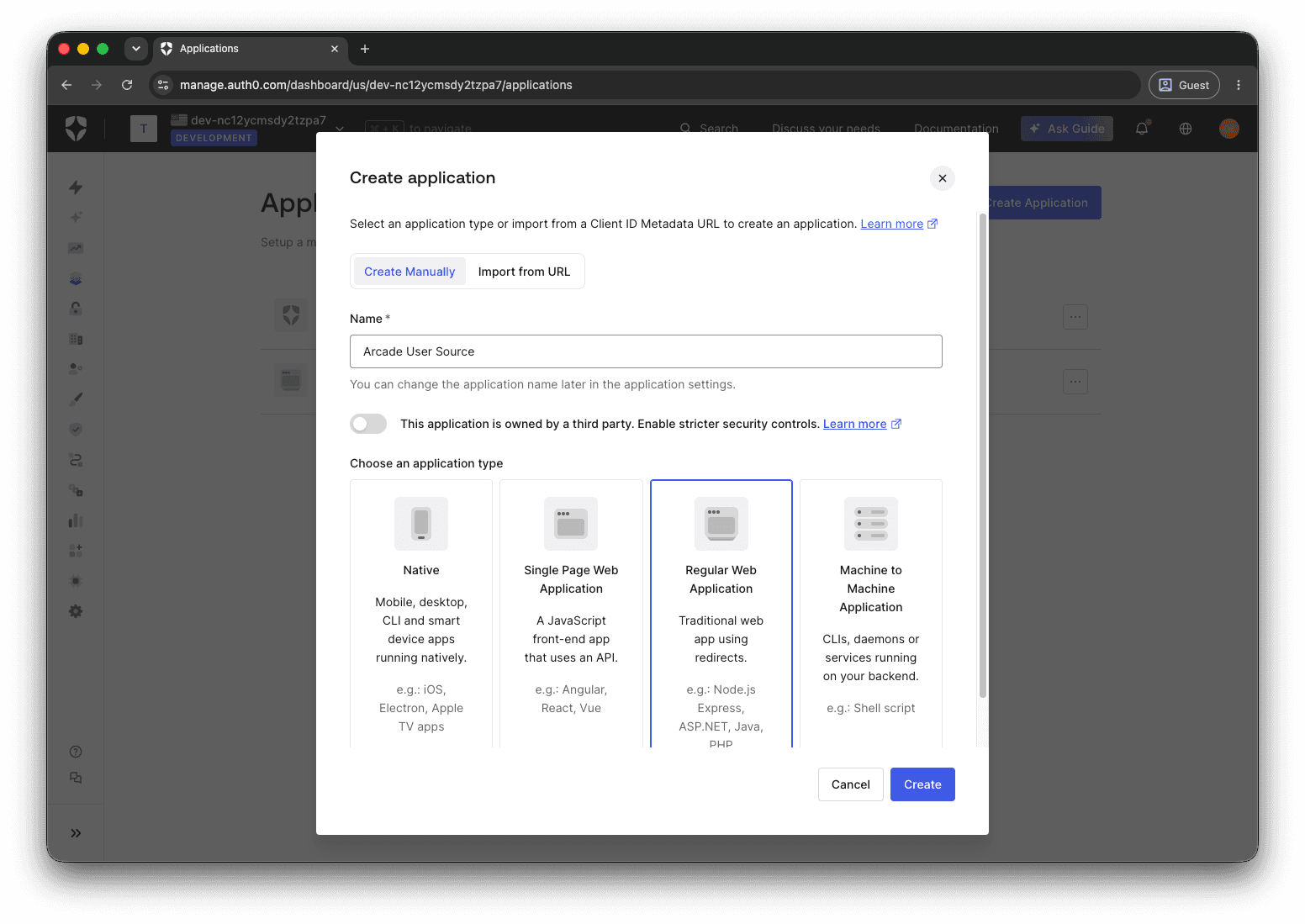Choose Regular Web Application type
The width and height of the screenshot is (1305, 924).
pos(721,614)
